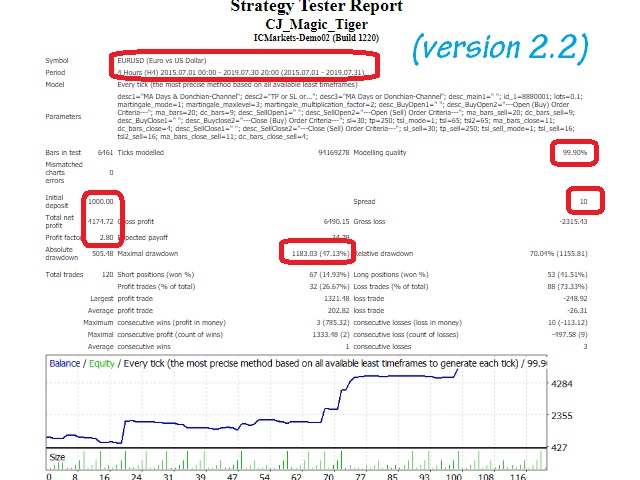640x480 pixels.
Task: Select the -248.92 largest loss trade value
Action: pyautogui.click(x=575, y=299)
